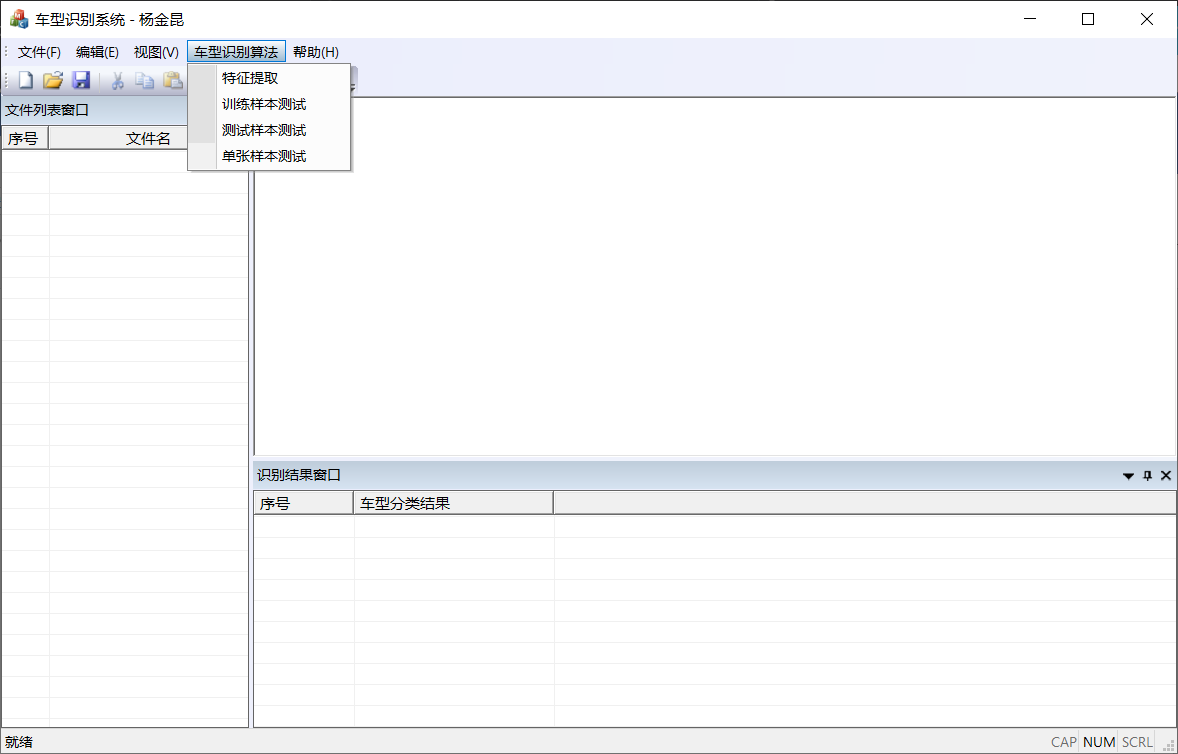The height and width of the screenshot is (754, 1178).
Task: Click the 就绪 status bar text
Action: tap(19, 742)
